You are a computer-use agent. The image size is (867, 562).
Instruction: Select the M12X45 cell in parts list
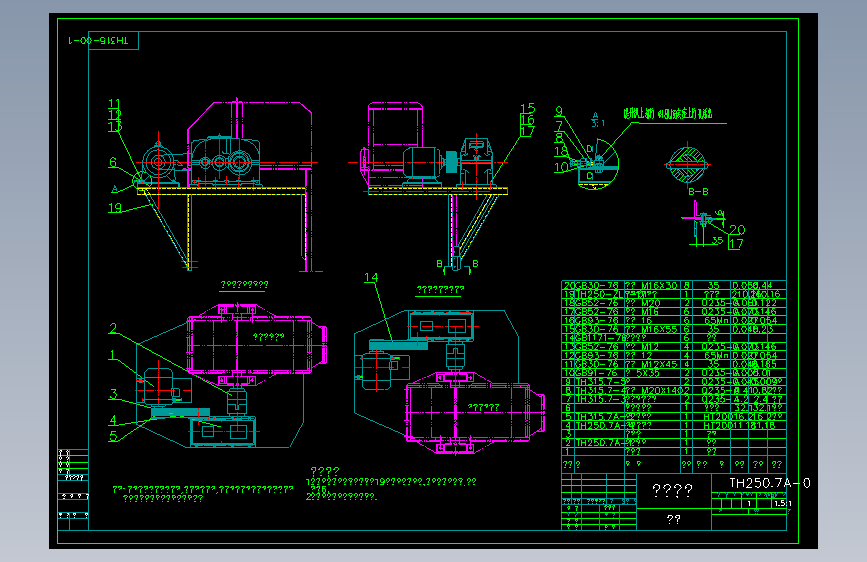(x=659, y=364)
